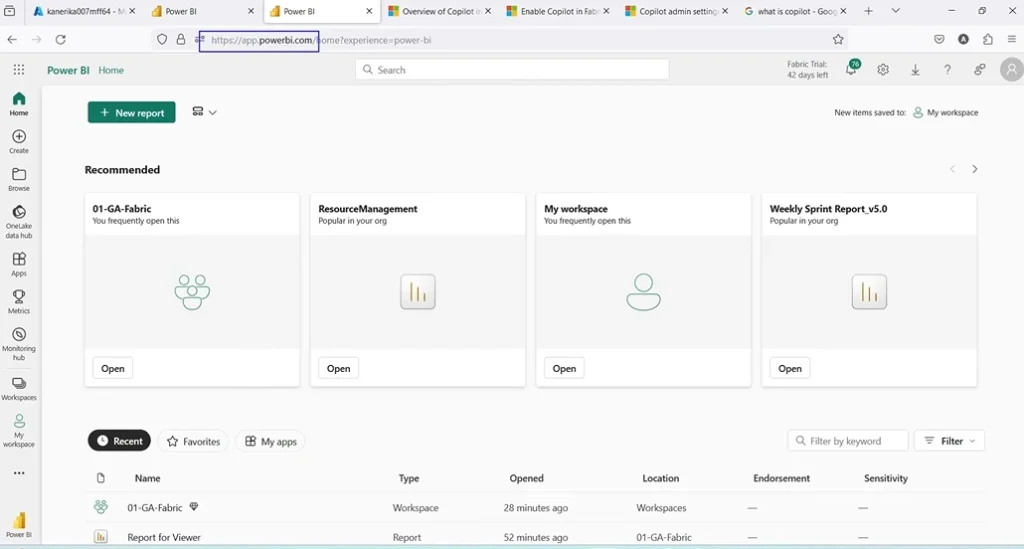
Task: Show the next recommended items arrow
Action: pos(974,169)
